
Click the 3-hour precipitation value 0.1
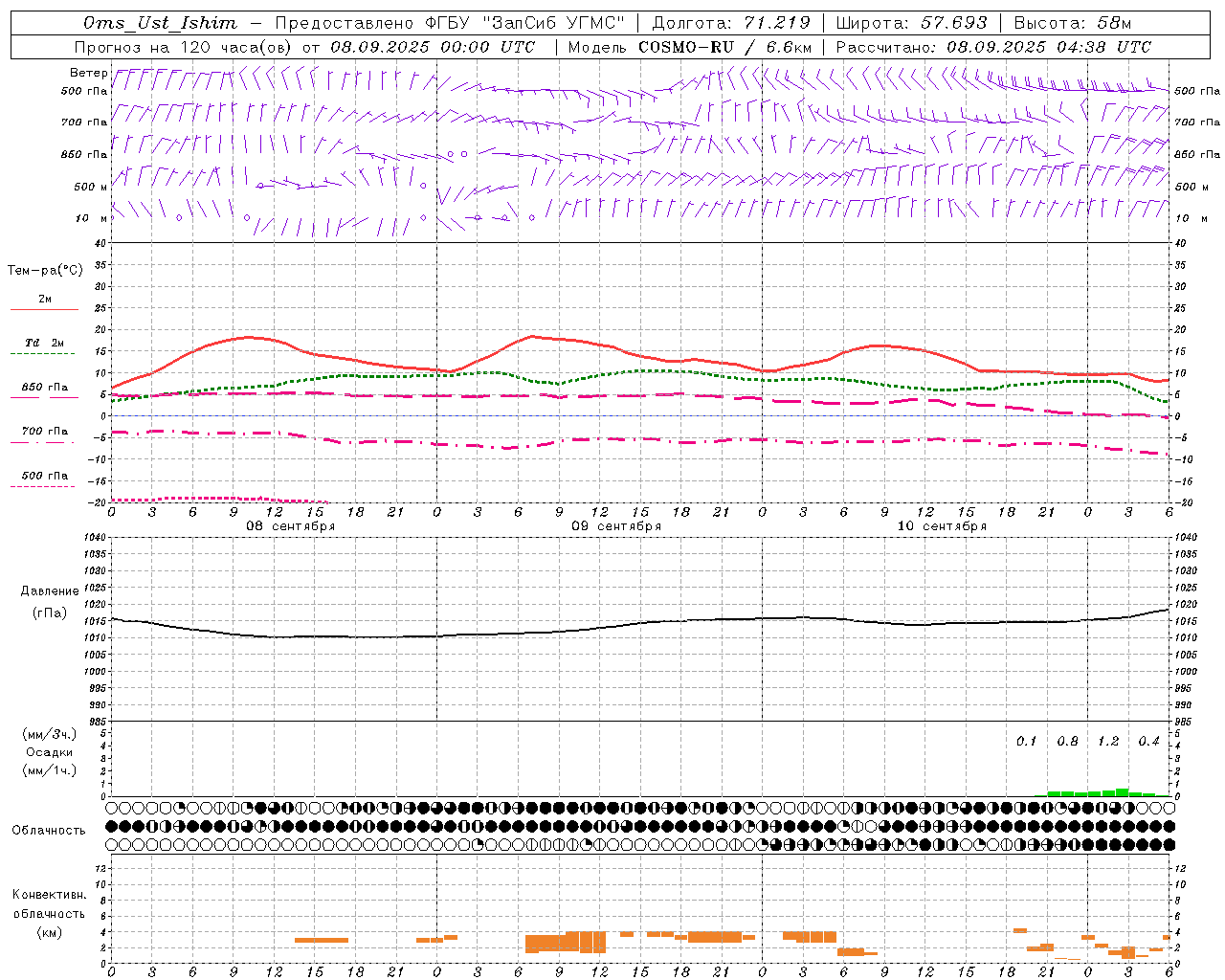point(1026,741)
